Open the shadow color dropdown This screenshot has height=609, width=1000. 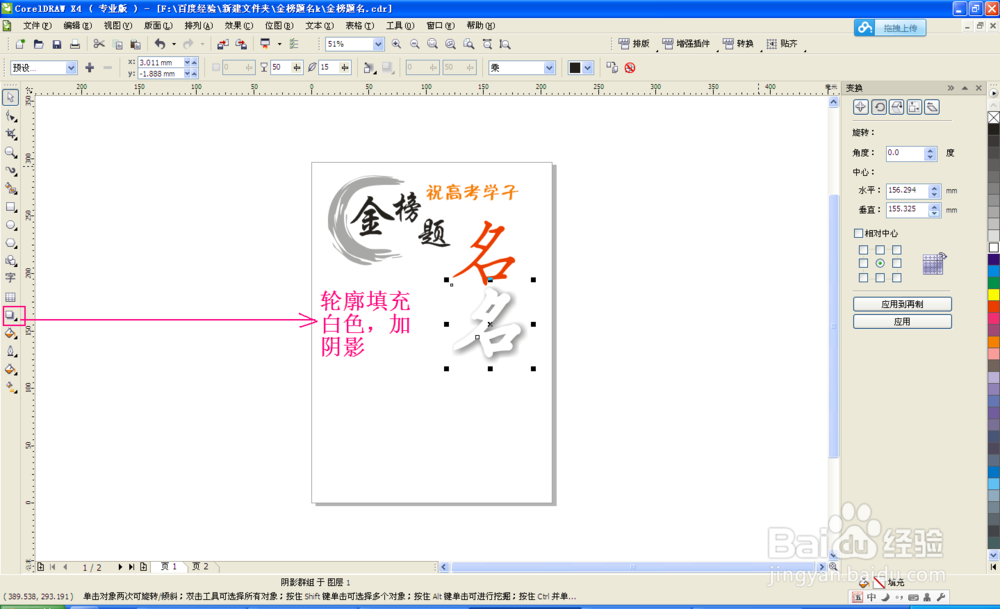(x=587, y=68)
